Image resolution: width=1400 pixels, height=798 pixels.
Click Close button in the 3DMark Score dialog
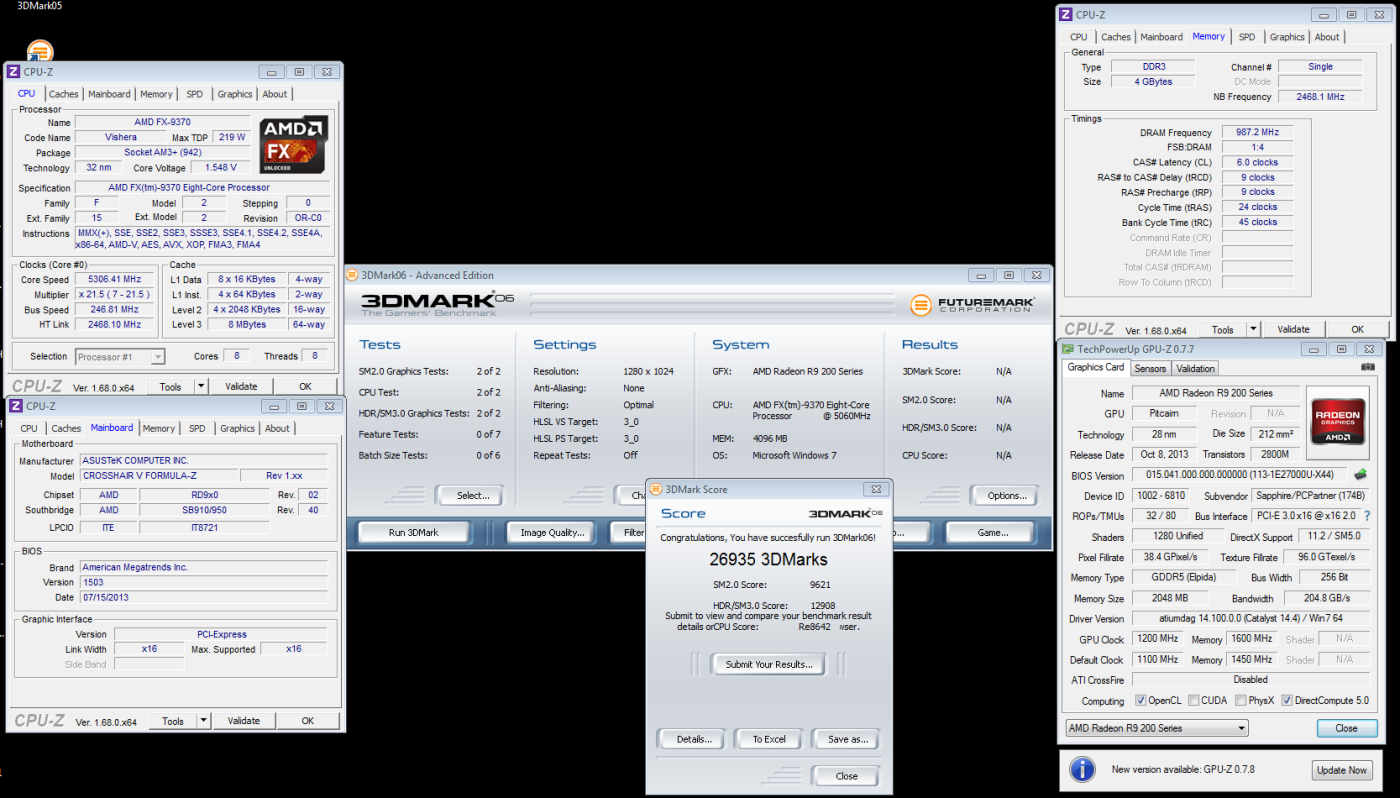point(846,776)
